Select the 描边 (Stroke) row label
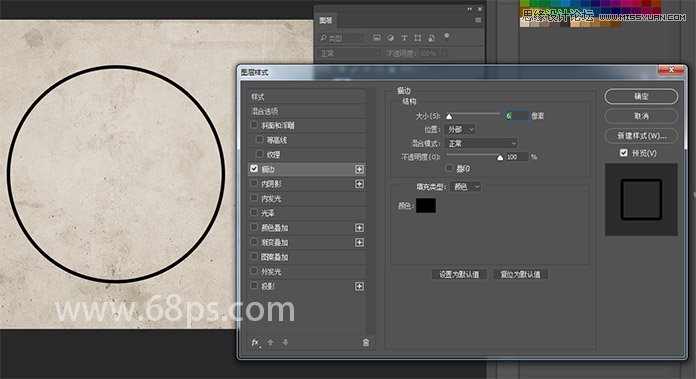This screenshot has width=696, height=379. 268,169
